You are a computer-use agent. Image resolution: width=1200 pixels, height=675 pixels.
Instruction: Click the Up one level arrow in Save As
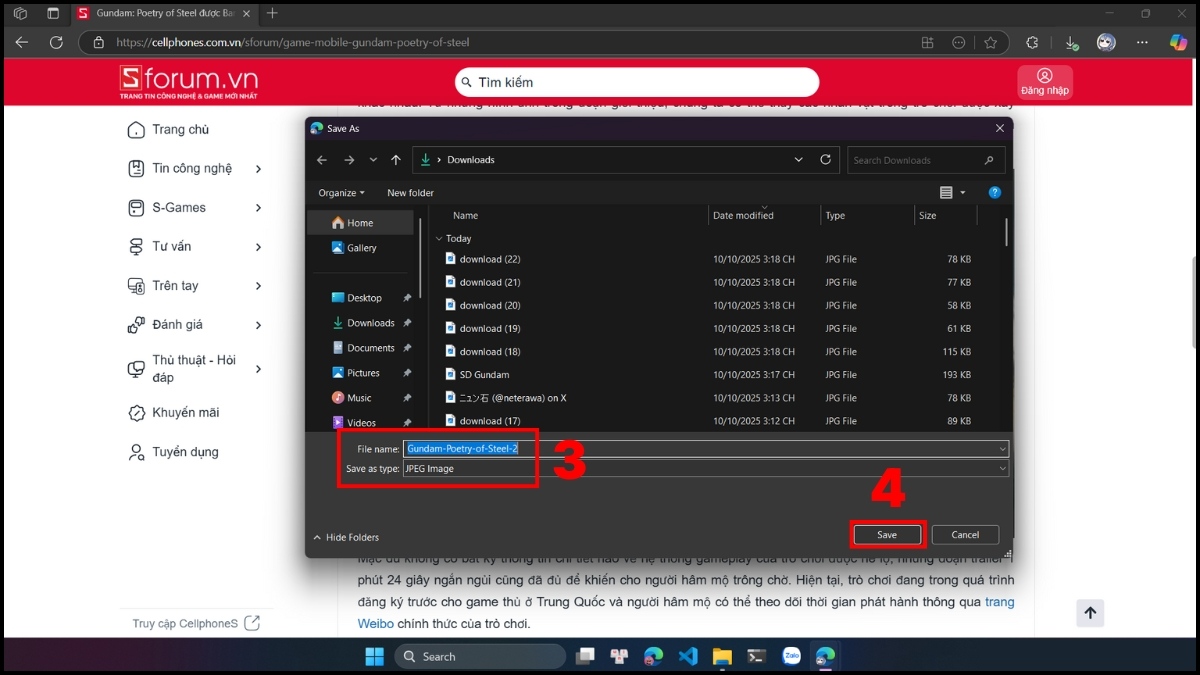pos(396,160)
